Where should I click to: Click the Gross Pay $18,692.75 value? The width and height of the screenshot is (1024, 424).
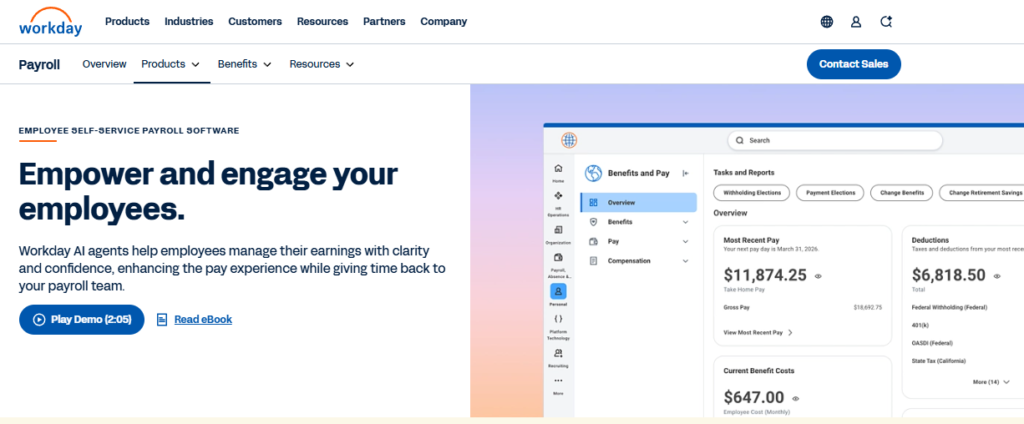click(x=868, y=307)
